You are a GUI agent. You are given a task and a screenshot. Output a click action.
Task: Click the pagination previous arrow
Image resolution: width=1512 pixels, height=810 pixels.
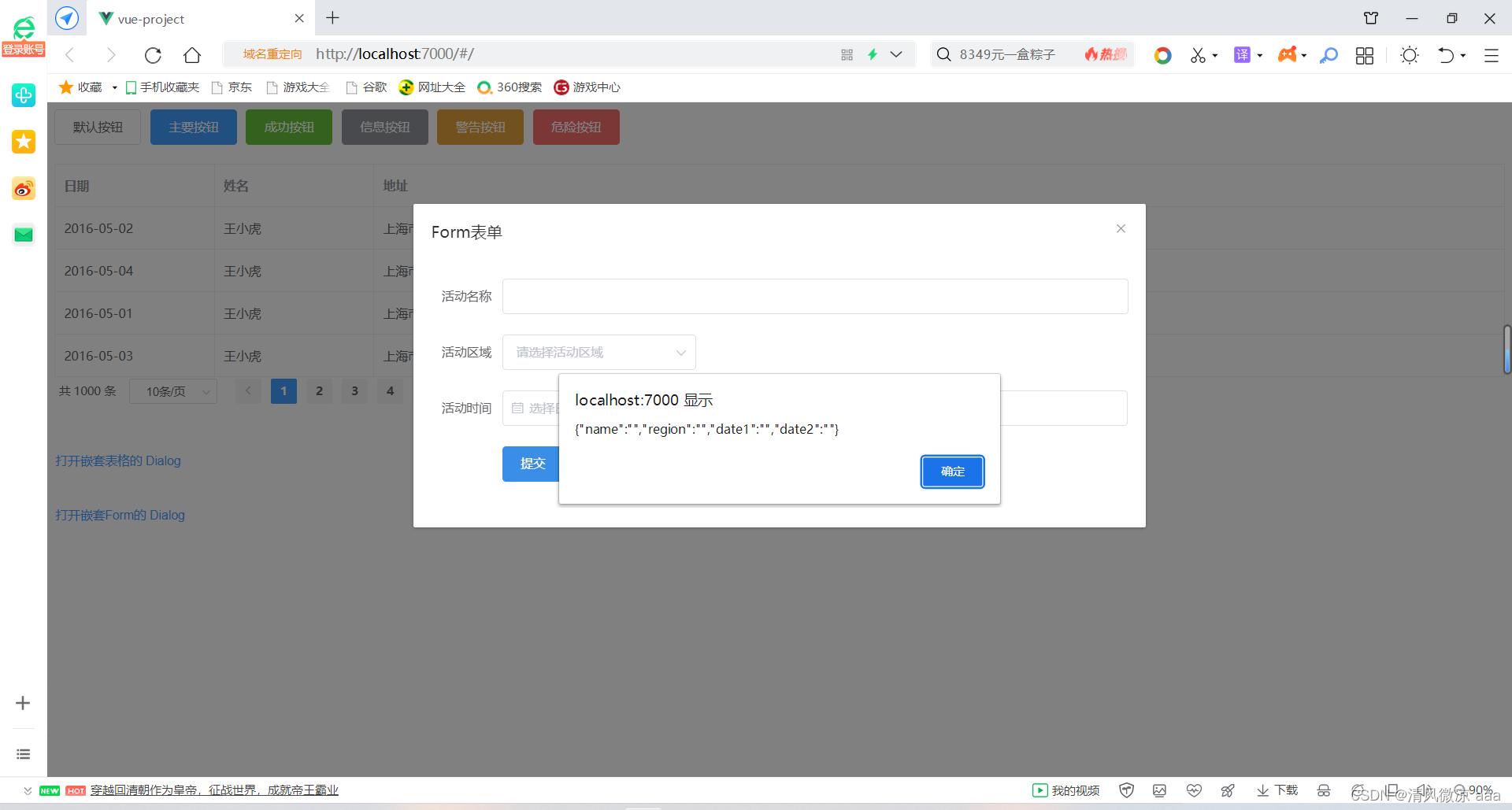point(248,391)
